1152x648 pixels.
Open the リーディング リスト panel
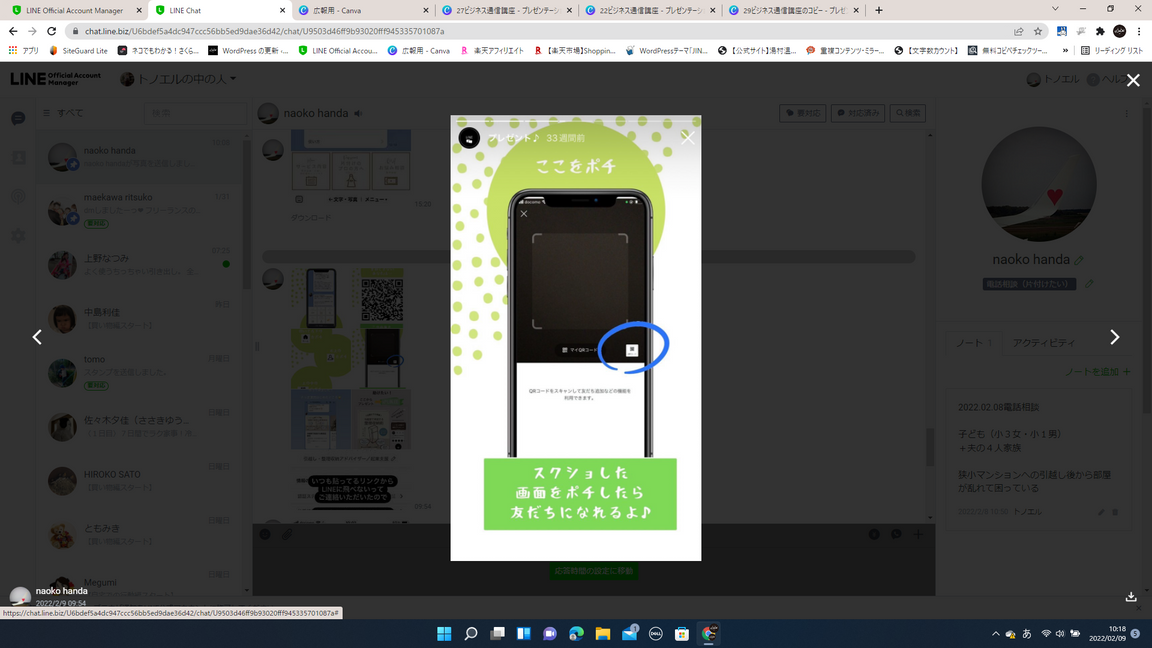[x=1111, y=50]
